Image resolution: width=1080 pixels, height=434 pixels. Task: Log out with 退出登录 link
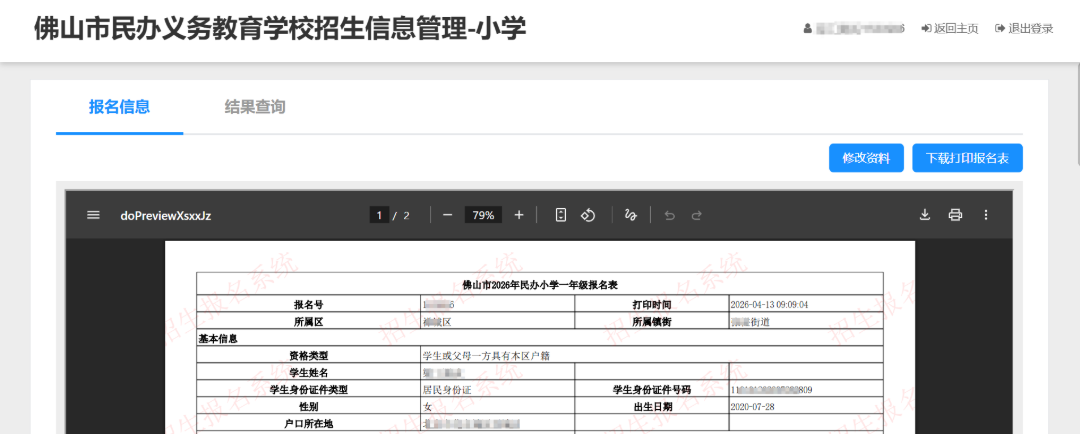(x=1024, y=28)
